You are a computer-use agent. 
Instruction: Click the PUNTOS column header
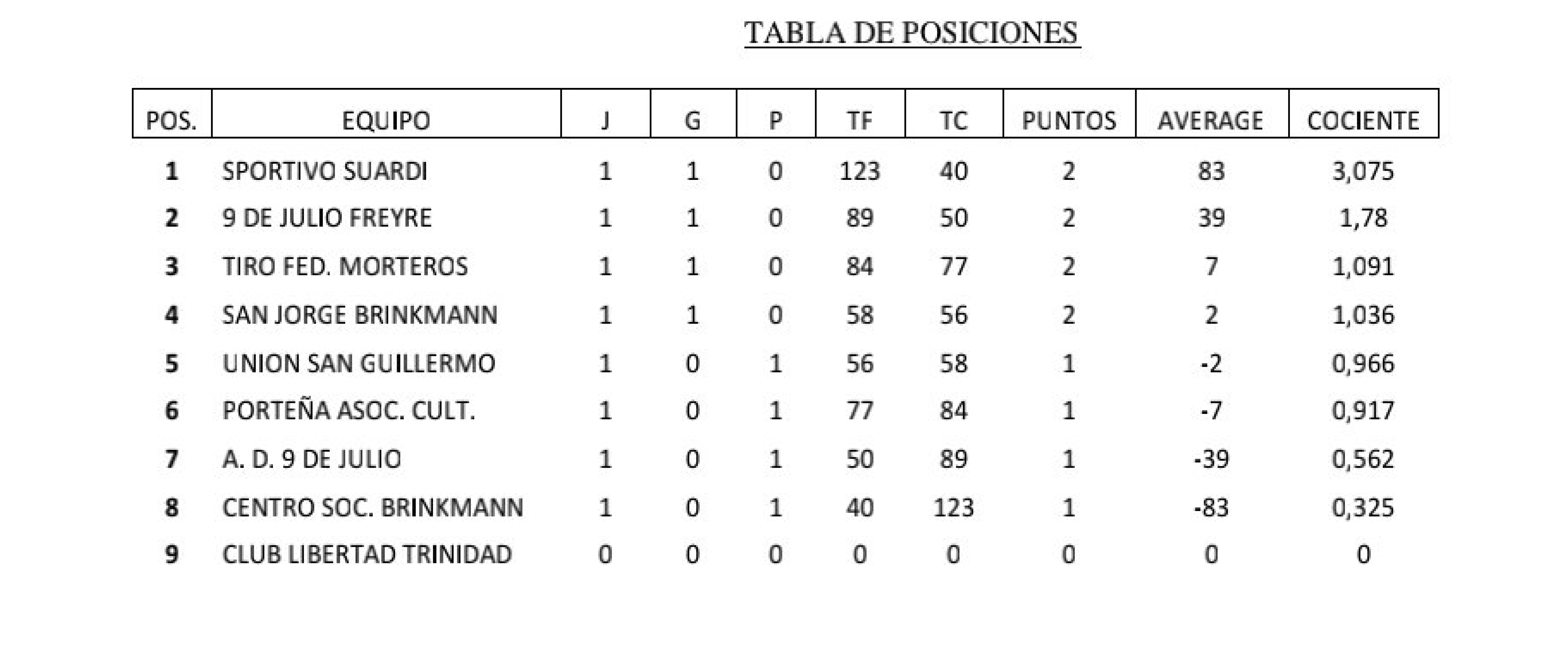point(1069,121)
